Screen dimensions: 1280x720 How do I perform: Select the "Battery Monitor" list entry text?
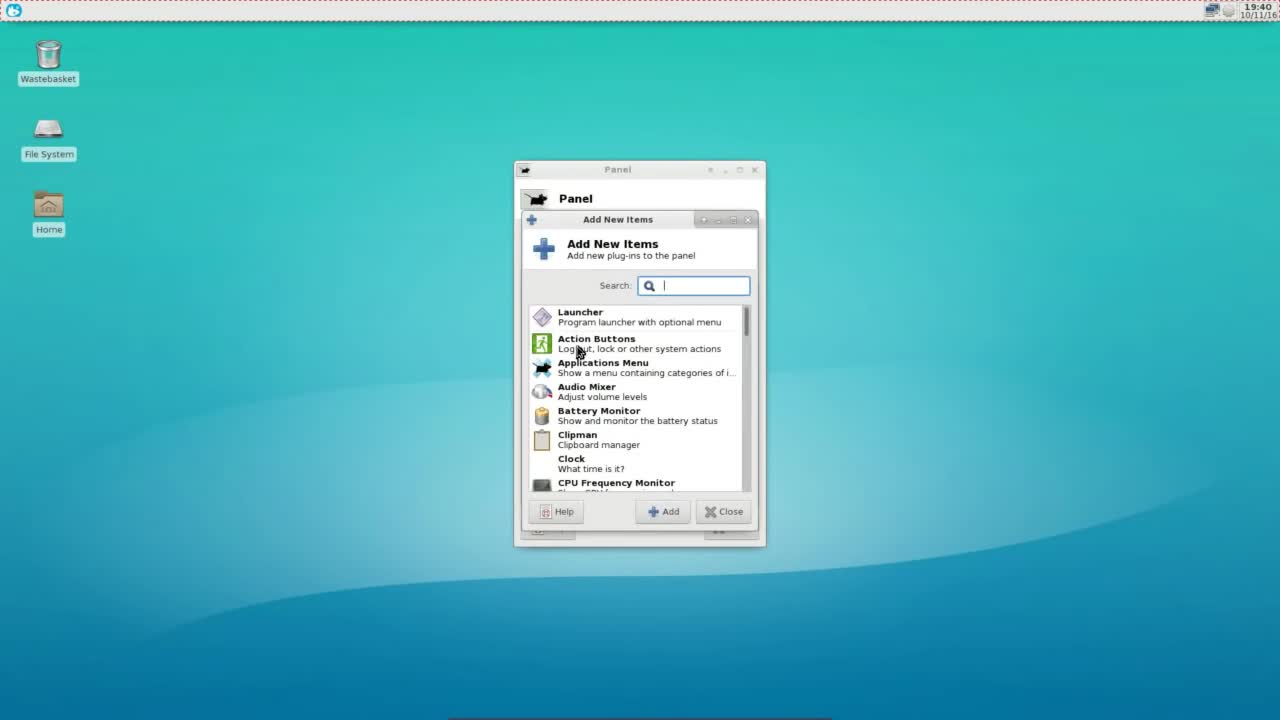(x=599, y=411)
